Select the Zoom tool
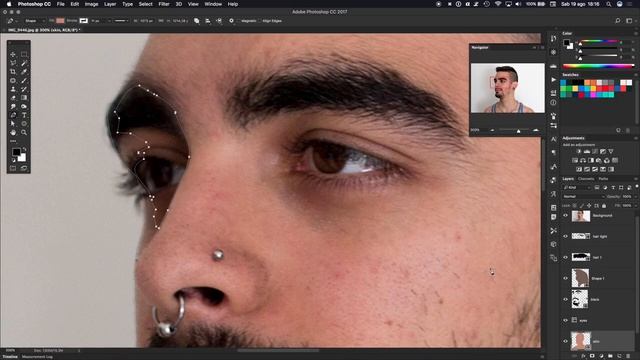This screenshot has width=640, height=360. click(24, 133)
